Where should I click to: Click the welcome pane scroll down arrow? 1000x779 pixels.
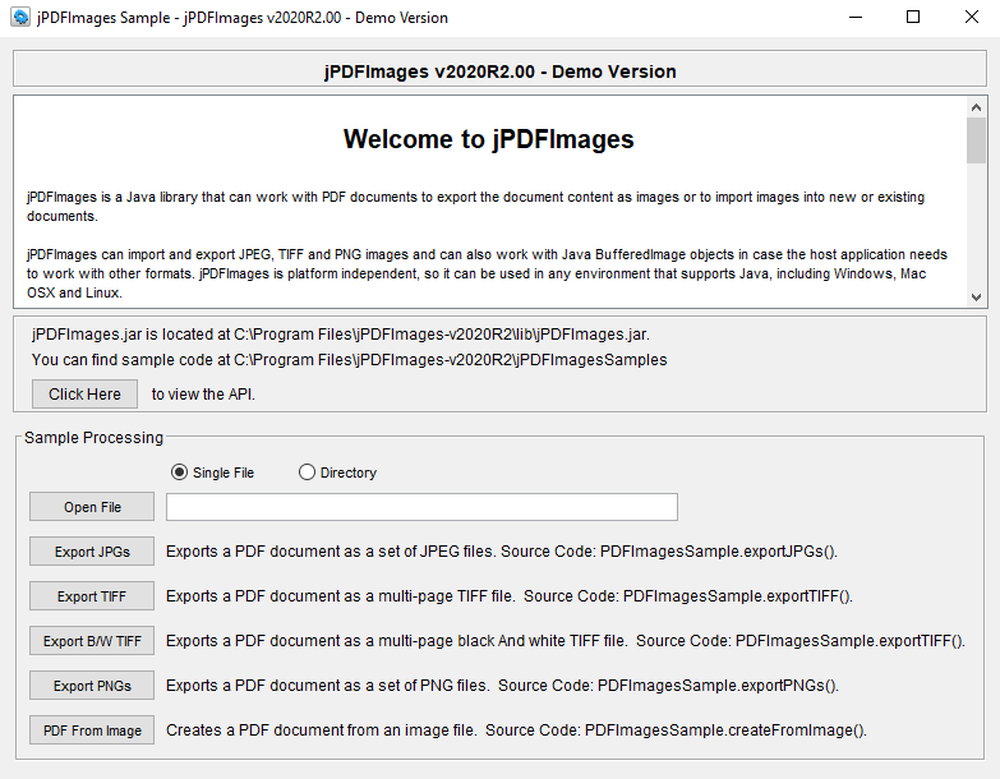point(976,297)
